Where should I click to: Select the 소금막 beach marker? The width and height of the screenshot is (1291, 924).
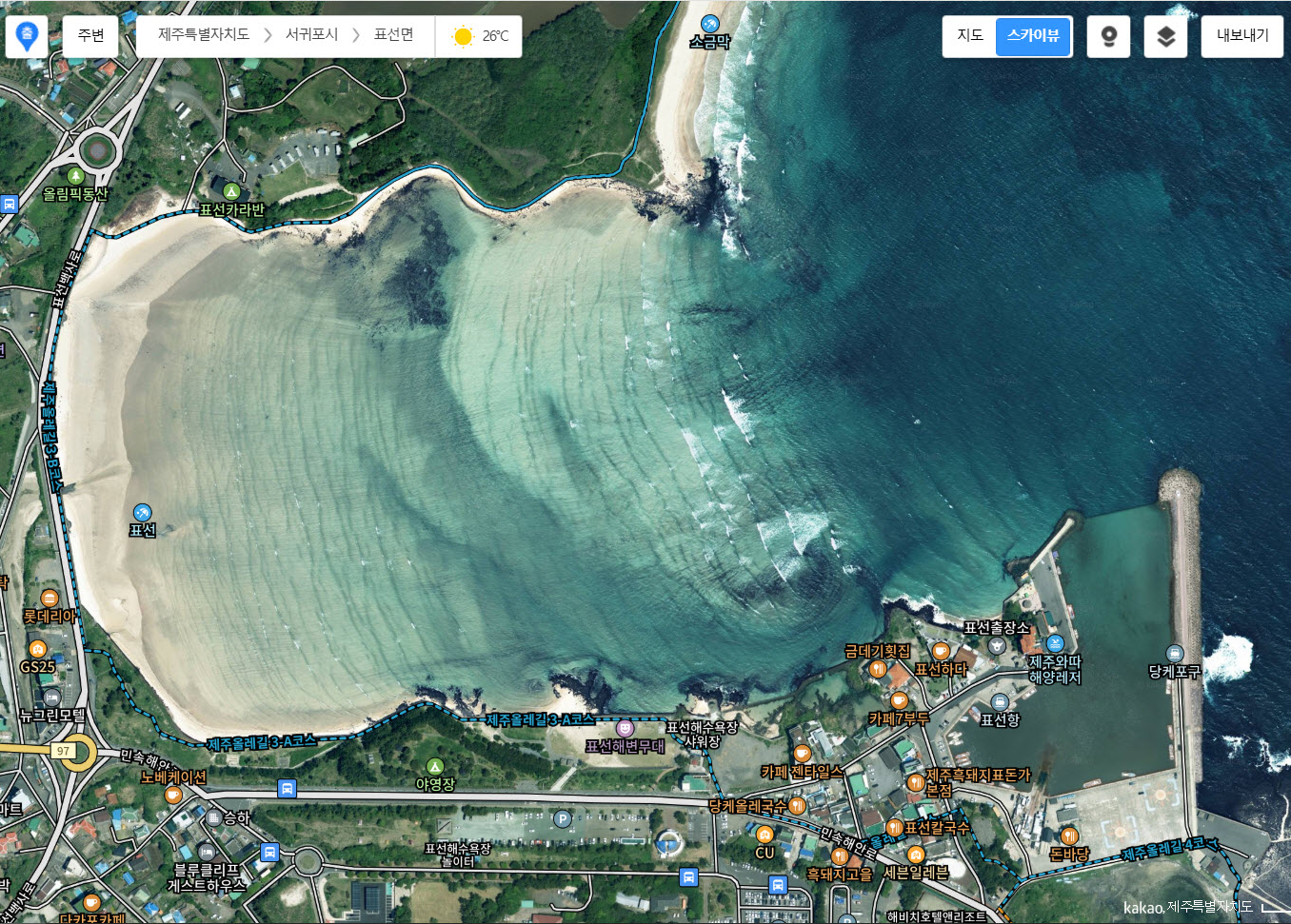click(709, 24)
